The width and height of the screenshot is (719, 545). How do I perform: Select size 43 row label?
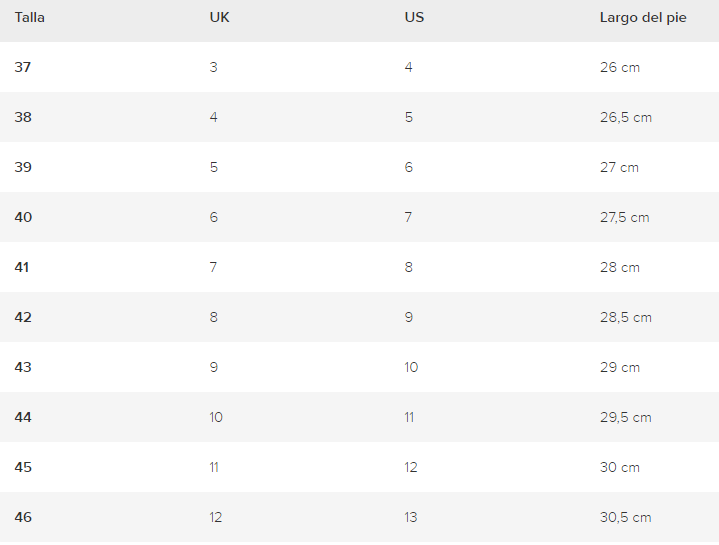[x=23, y=367]
